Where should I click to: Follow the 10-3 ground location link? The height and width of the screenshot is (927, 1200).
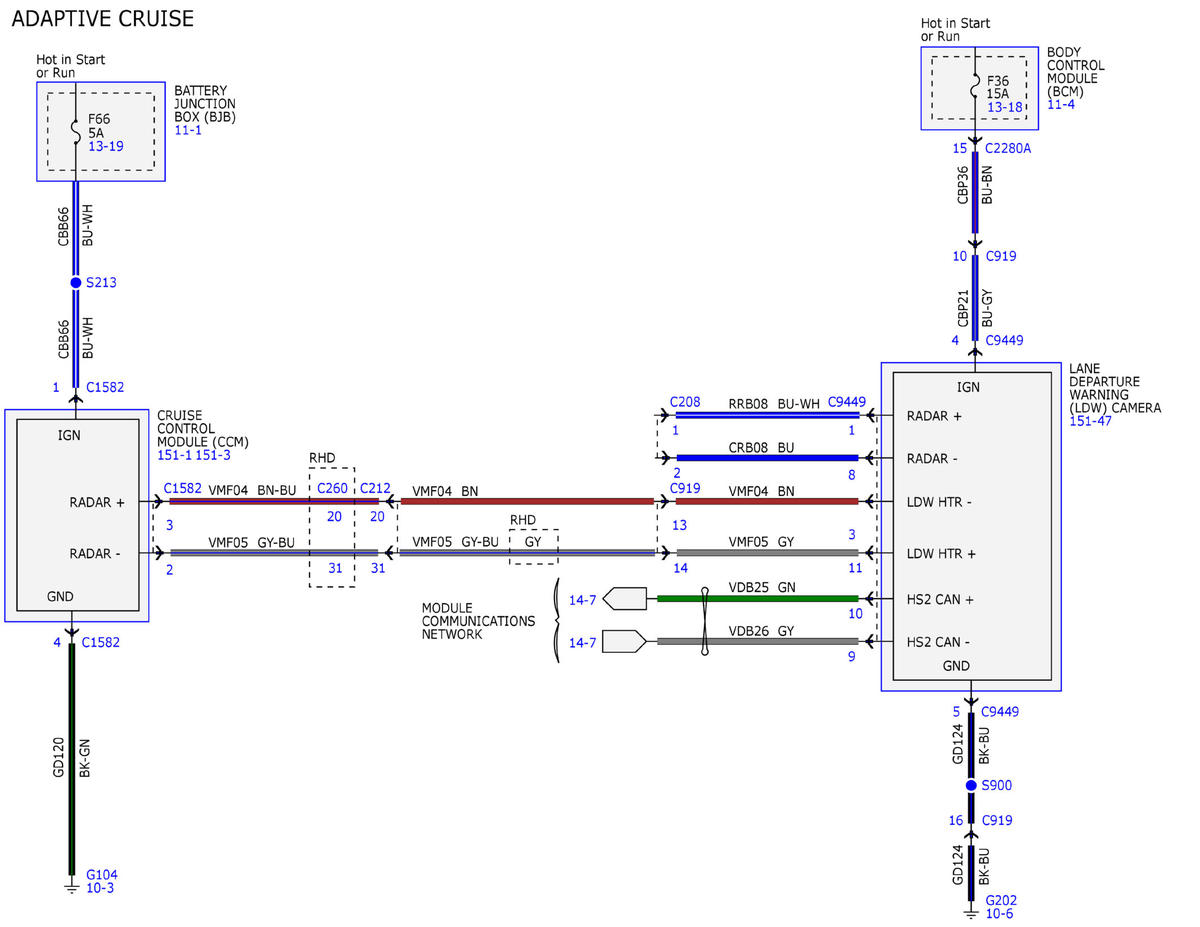tap(100, 888)
